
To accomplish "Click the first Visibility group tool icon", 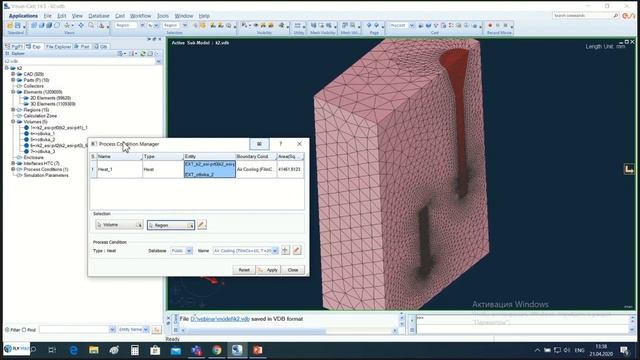I will coord(244,25).
